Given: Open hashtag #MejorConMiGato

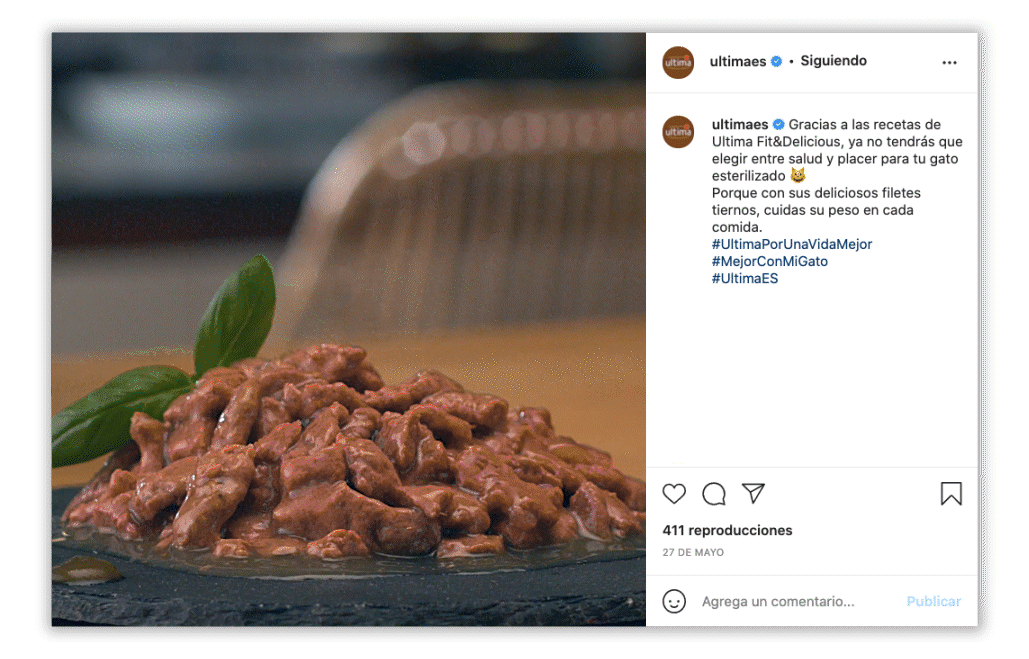Looking at the screenshot, I should coord(770,261).
